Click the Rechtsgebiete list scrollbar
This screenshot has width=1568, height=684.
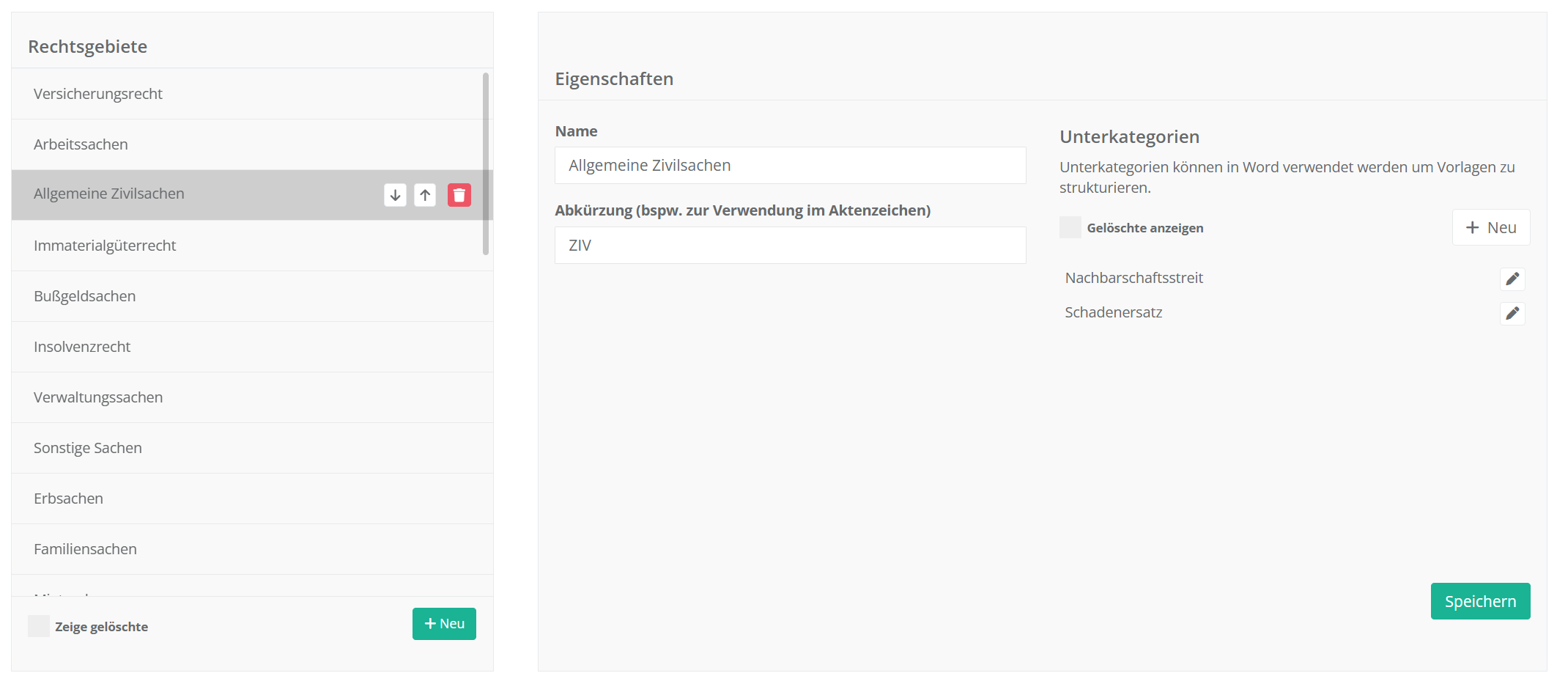(485, 163)
